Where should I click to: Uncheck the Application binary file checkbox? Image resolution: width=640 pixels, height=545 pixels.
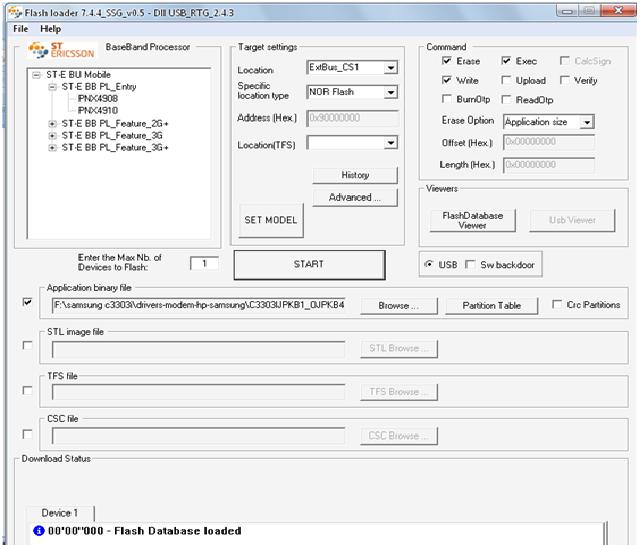pyautogui.click(x=27, y=303)
